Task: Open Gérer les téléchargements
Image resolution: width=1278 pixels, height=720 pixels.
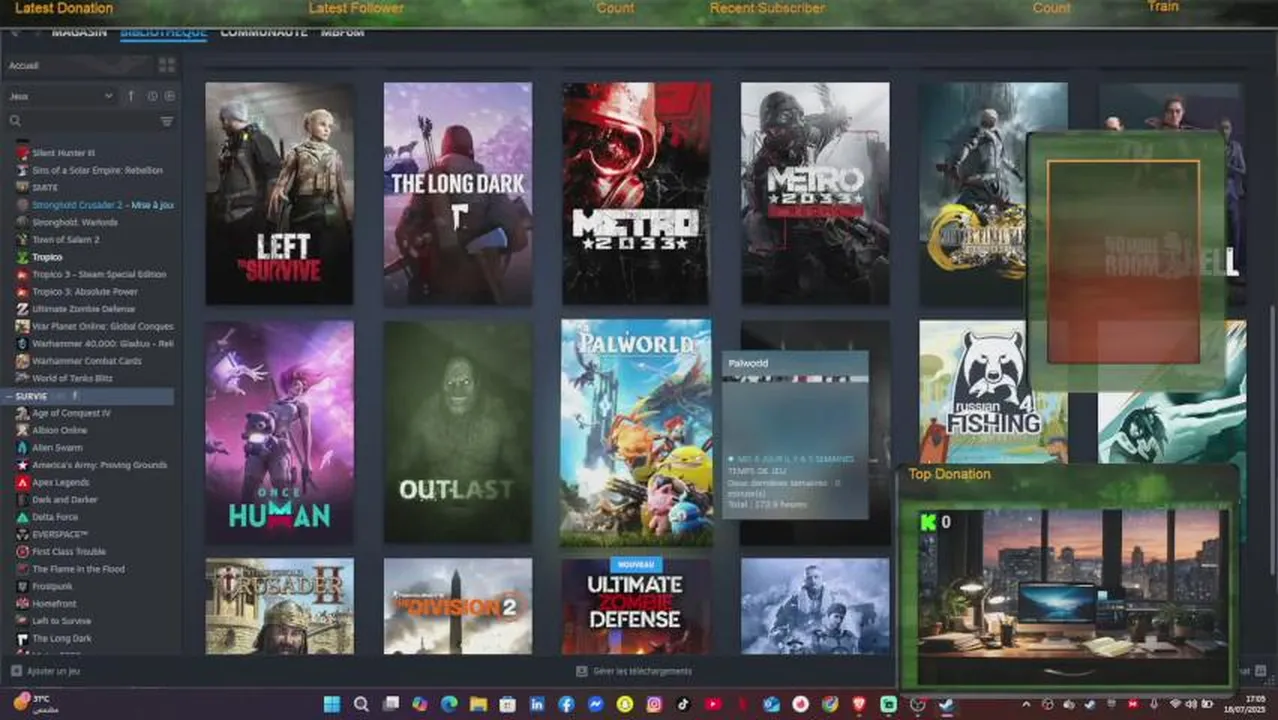Action: click(642, 671)
